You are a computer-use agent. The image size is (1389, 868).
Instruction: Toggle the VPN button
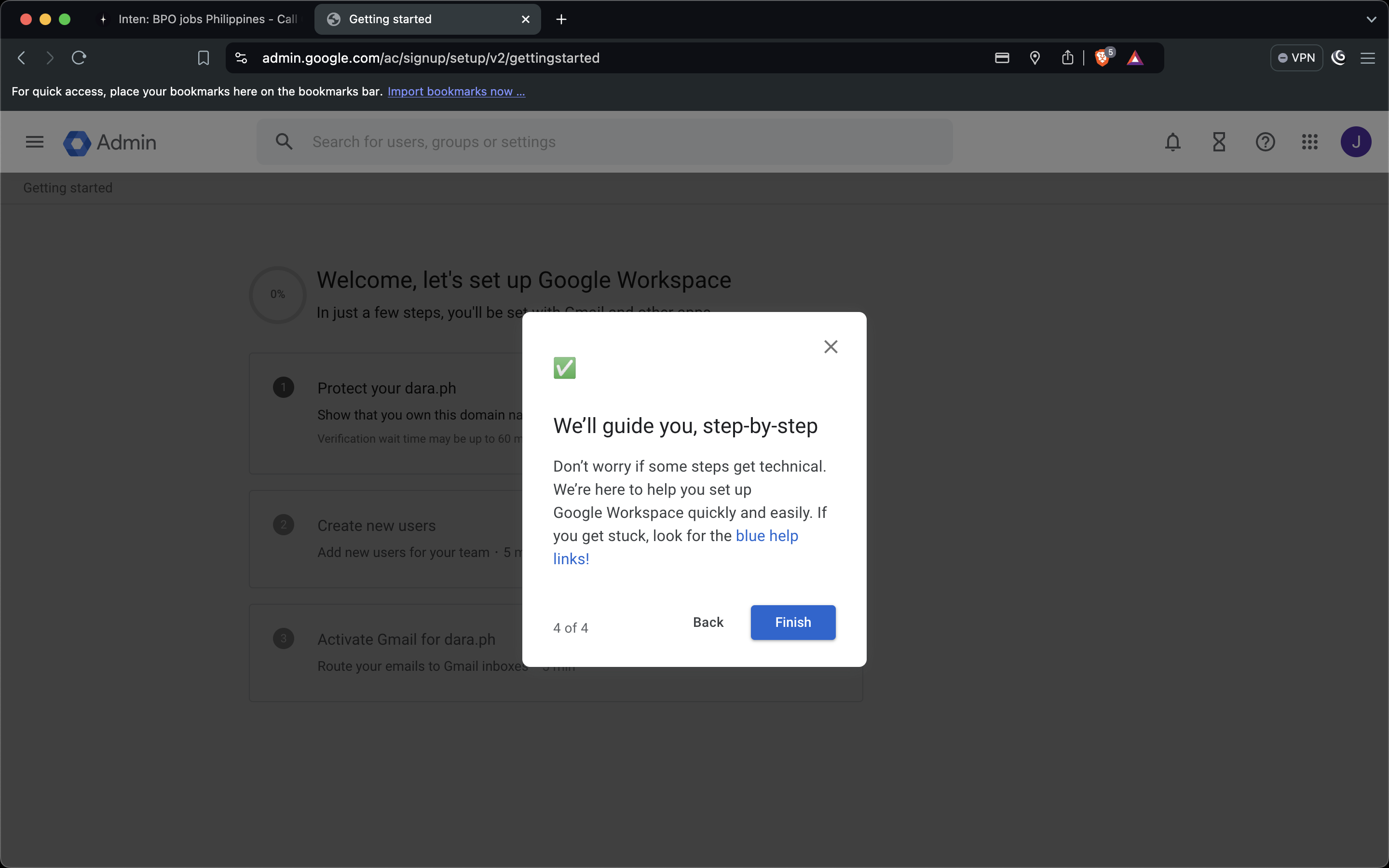[1296, 58]
